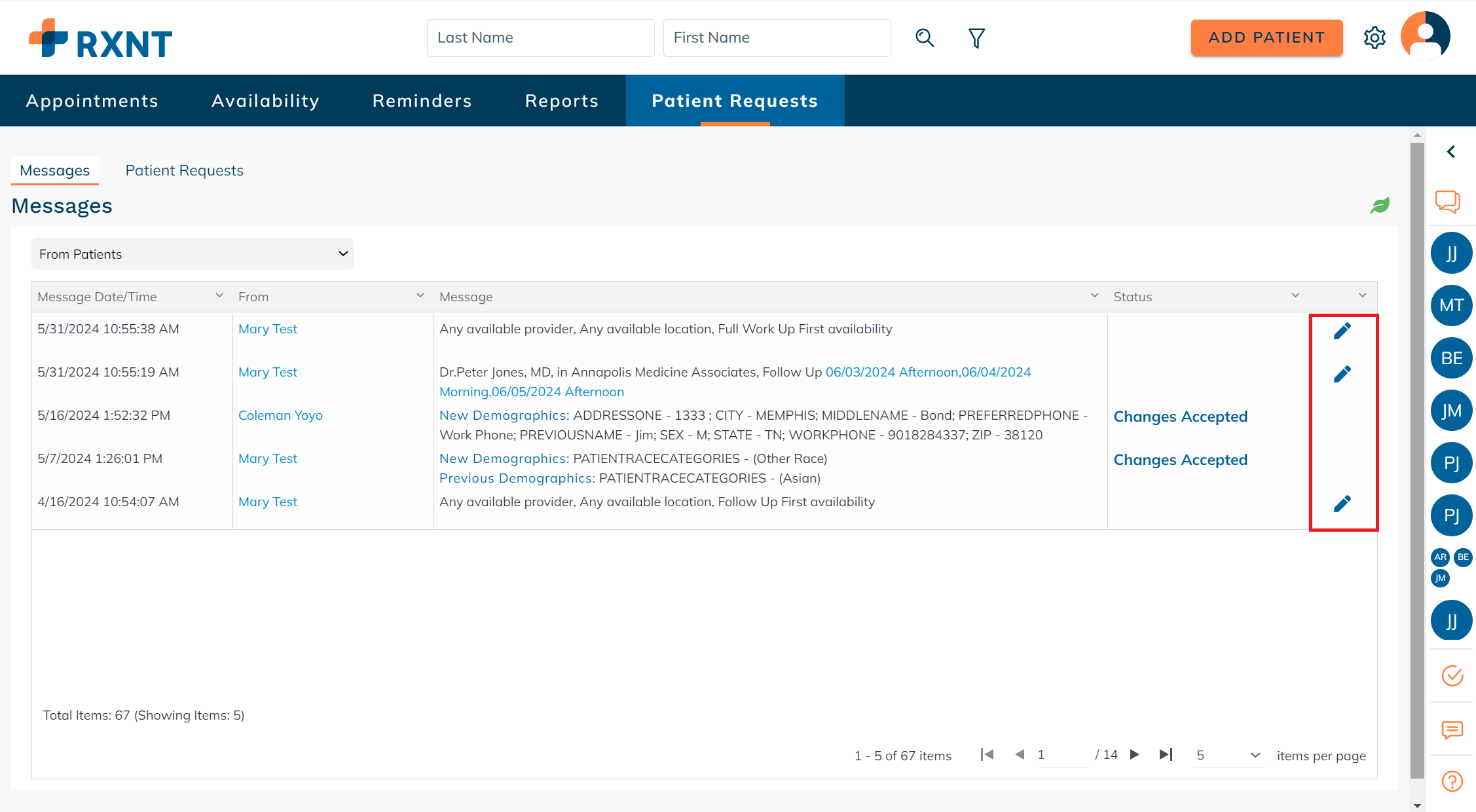Click the Previous Demographics message line
1476x812 pixels.
pyautogui.click(x=630, y=478)
